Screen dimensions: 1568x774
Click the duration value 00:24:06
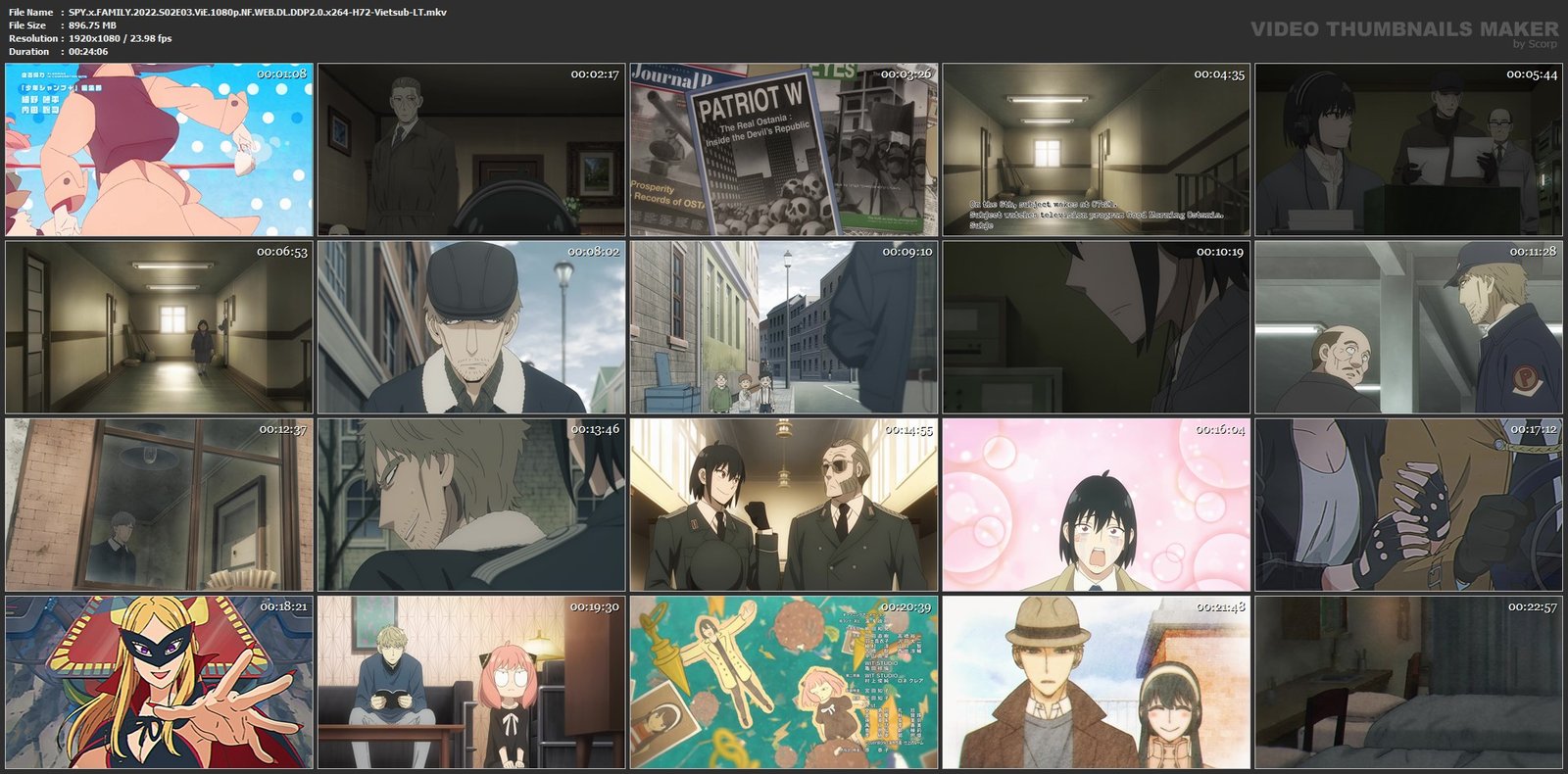88,52
